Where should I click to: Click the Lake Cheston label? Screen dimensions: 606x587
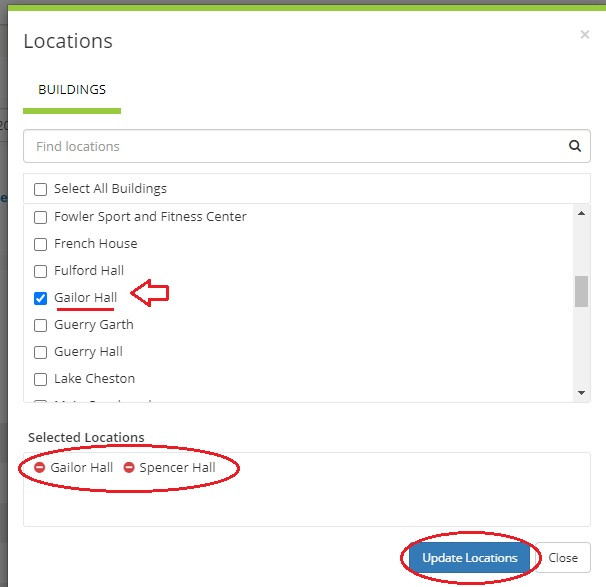pyautogui.click(x=94, y=379)
